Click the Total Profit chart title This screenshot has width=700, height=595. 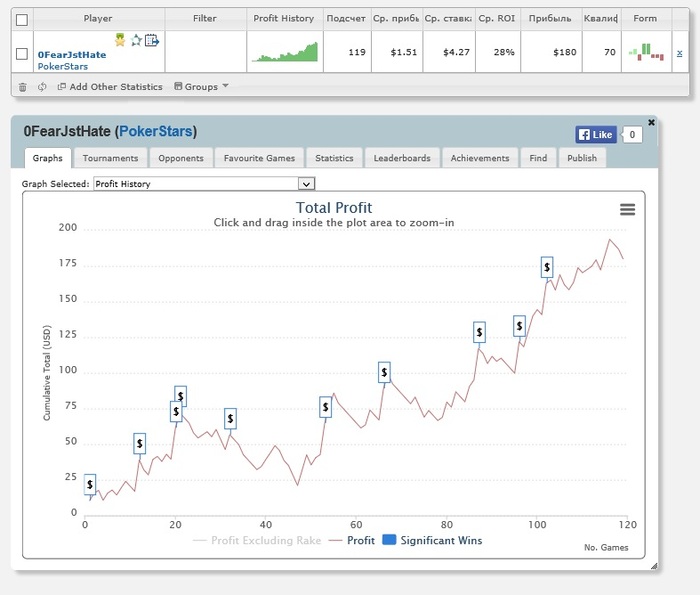pyautogui.click(x=334, y=208)
